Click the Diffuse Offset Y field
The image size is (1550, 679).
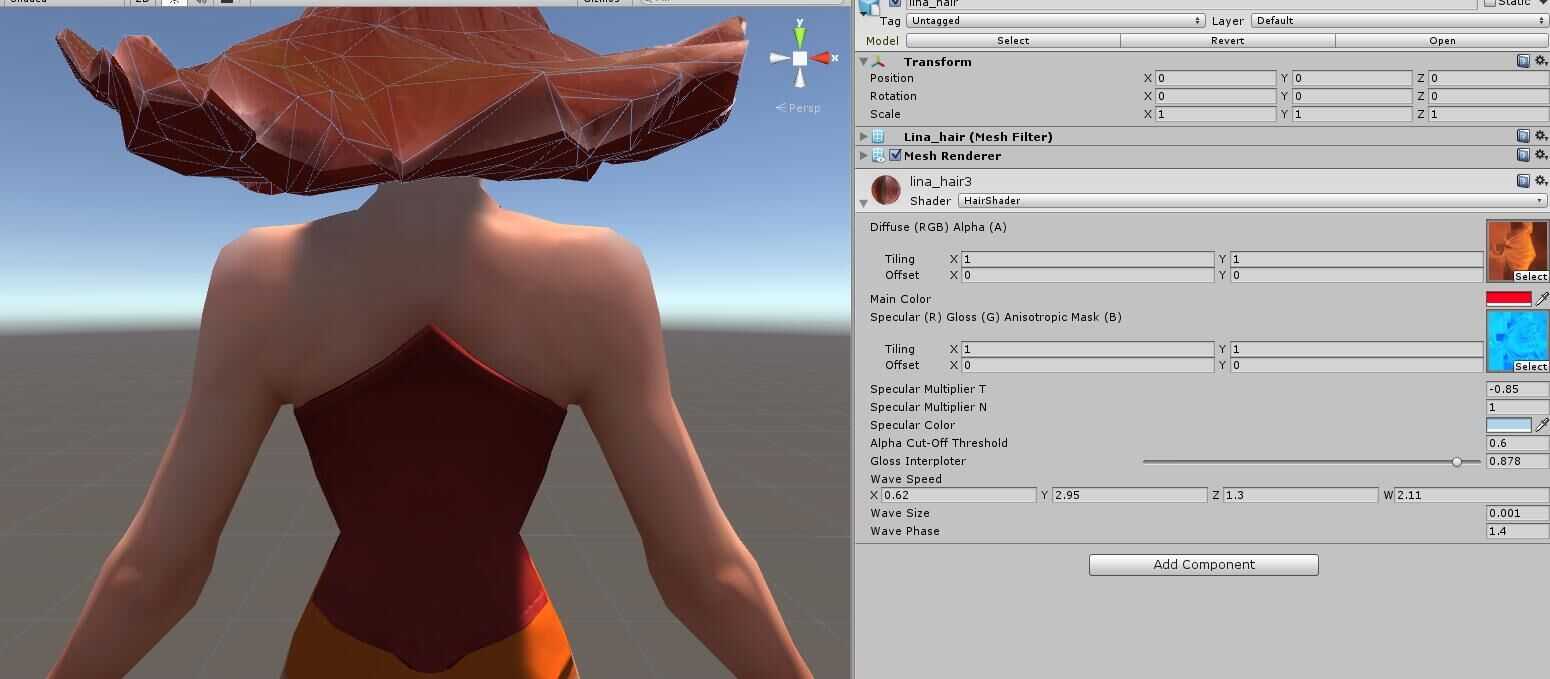(1357, 275)
